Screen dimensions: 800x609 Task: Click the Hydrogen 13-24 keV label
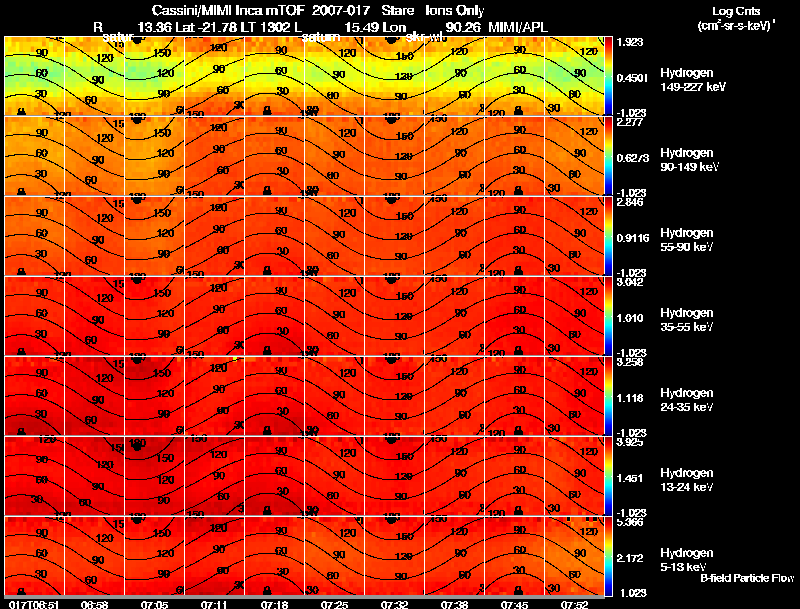[687, 480]
